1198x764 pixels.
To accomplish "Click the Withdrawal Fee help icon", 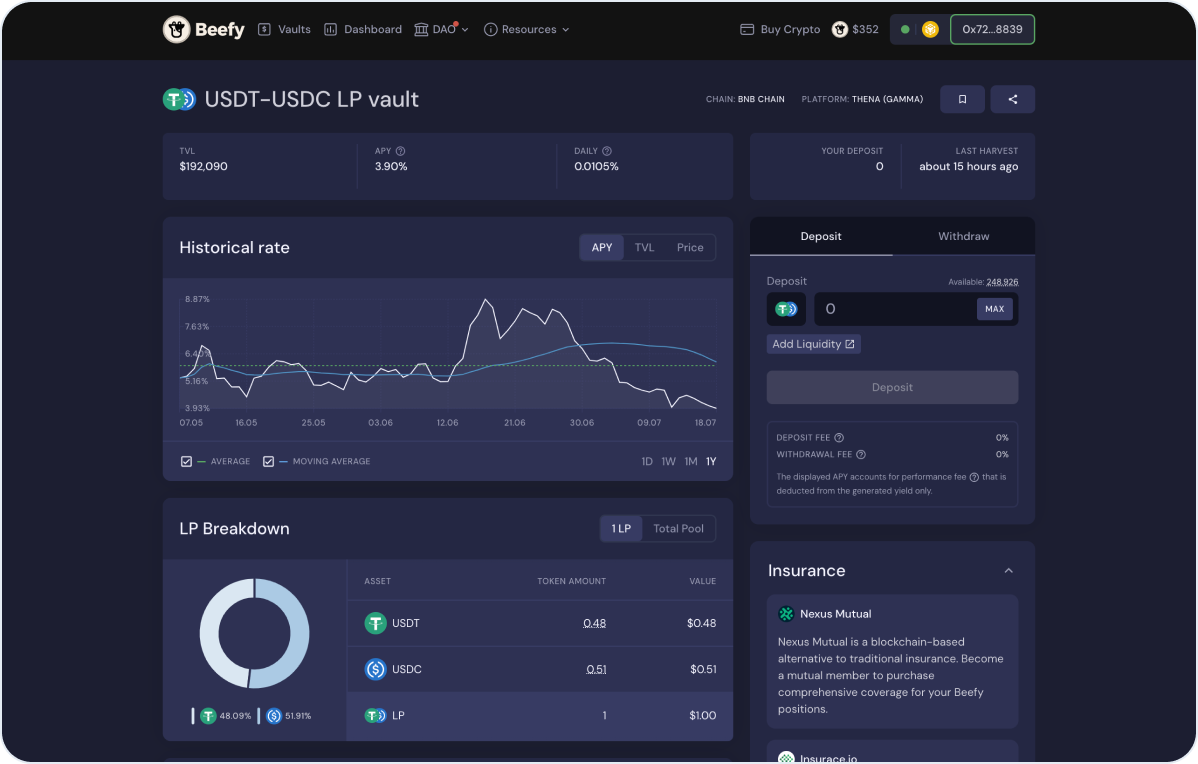I will point(860,455).
